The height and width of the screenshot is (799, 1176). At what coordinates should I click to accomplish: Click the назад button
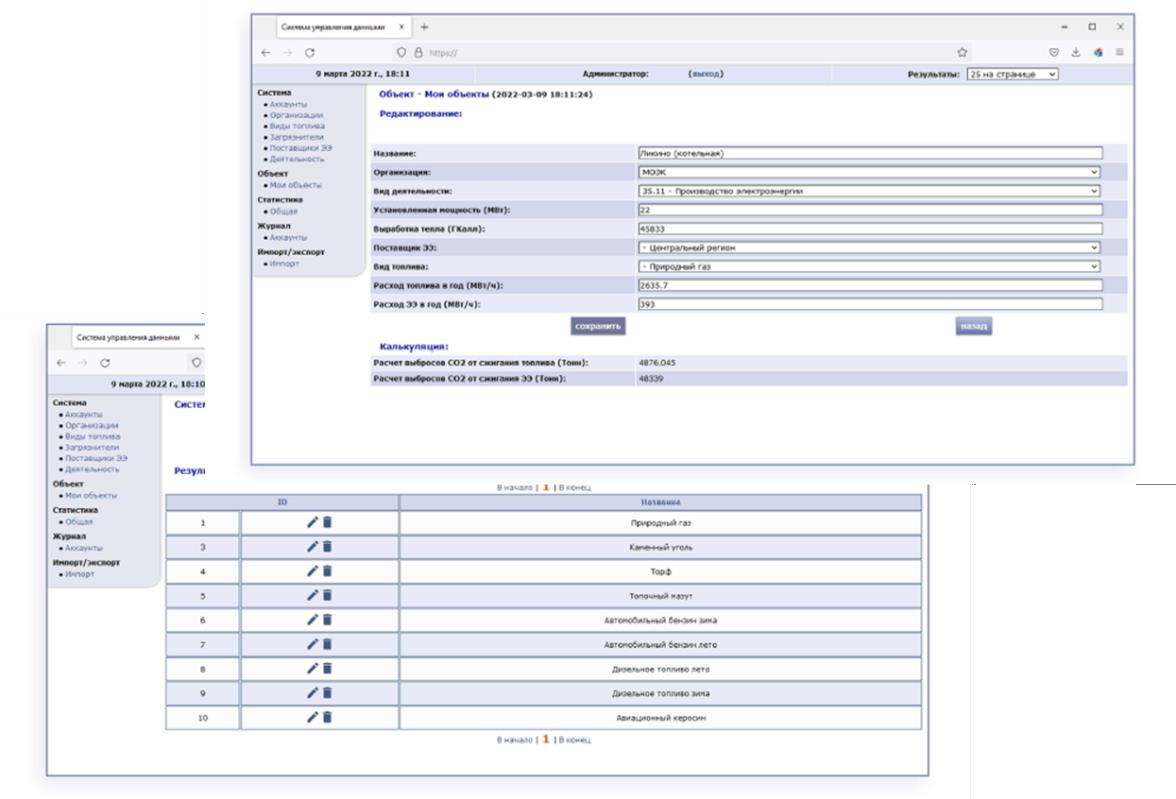click(974, 326)
